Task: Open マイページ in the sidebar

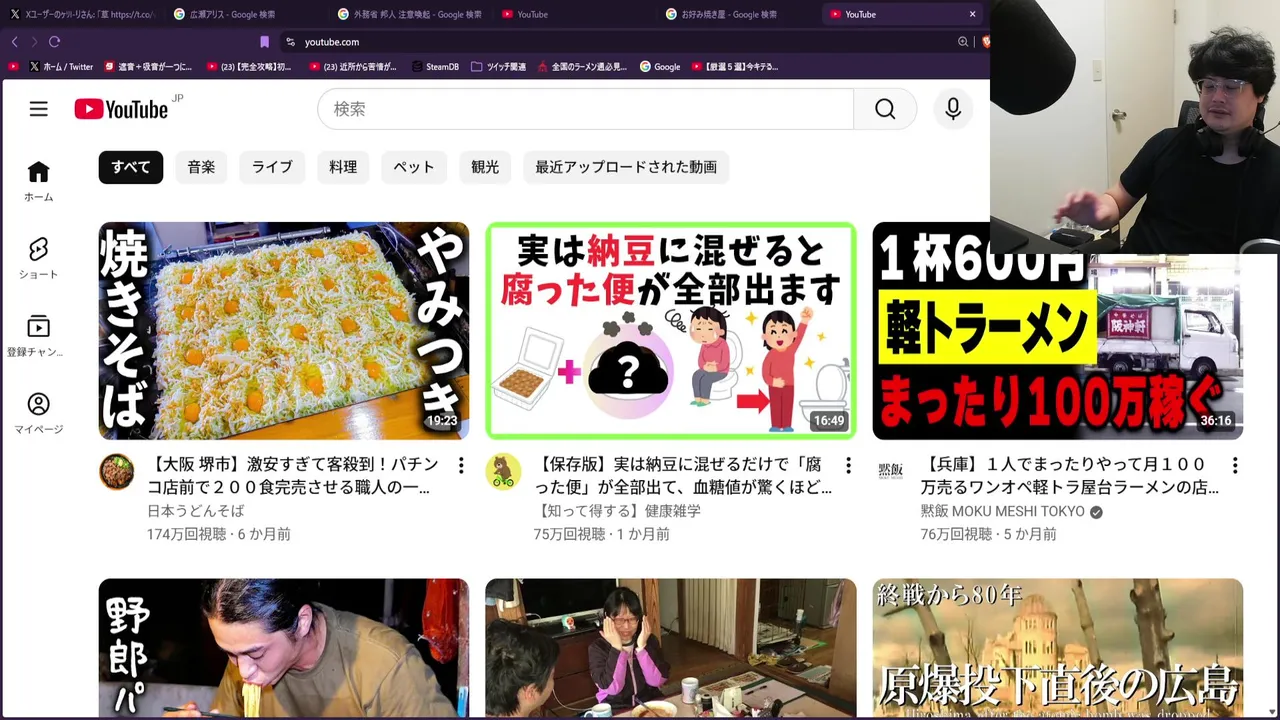Action: (38, 414)
